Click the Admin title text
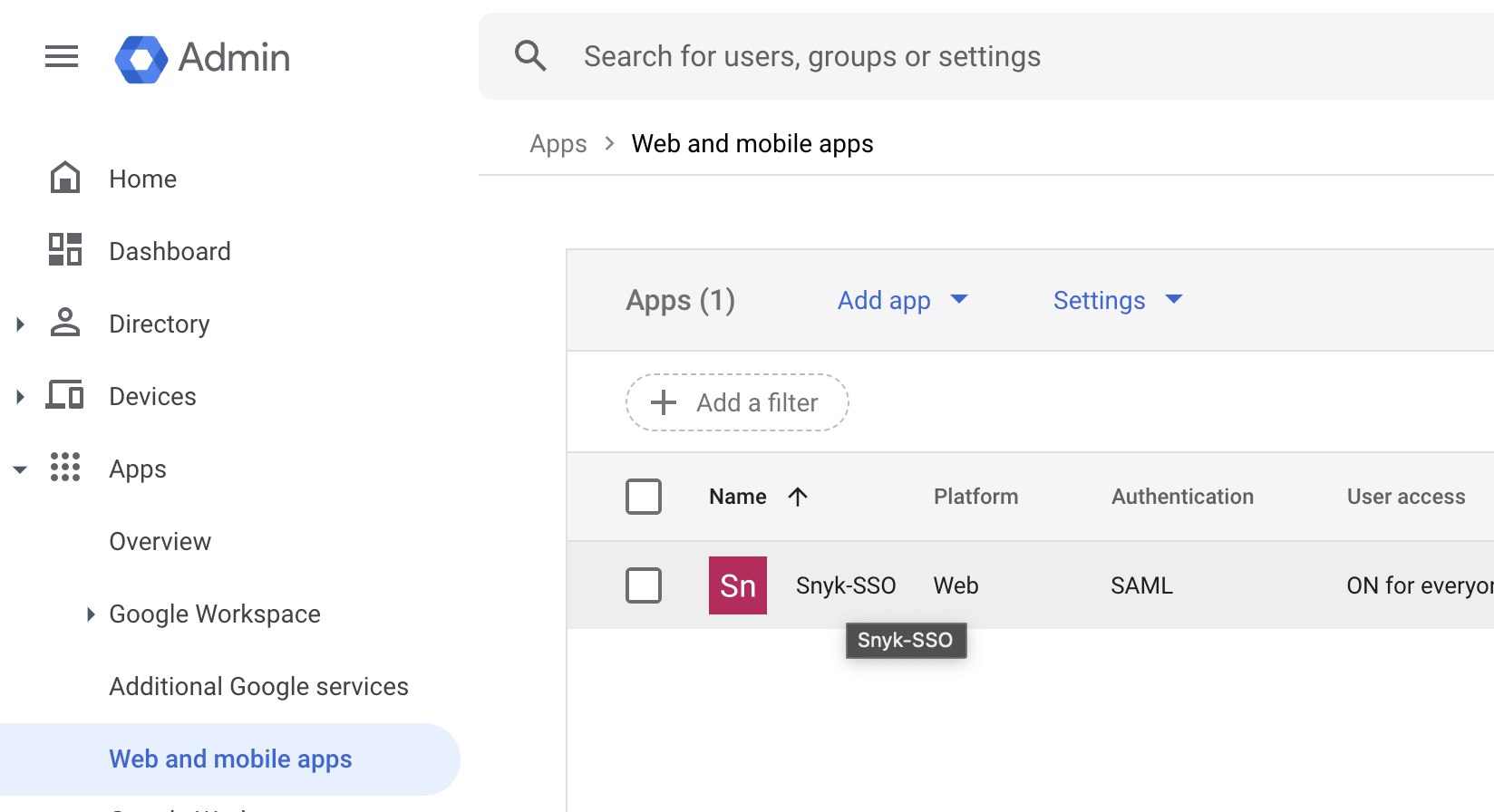The height and width of the screenshot is (812, 1494). tap(235, 58)
